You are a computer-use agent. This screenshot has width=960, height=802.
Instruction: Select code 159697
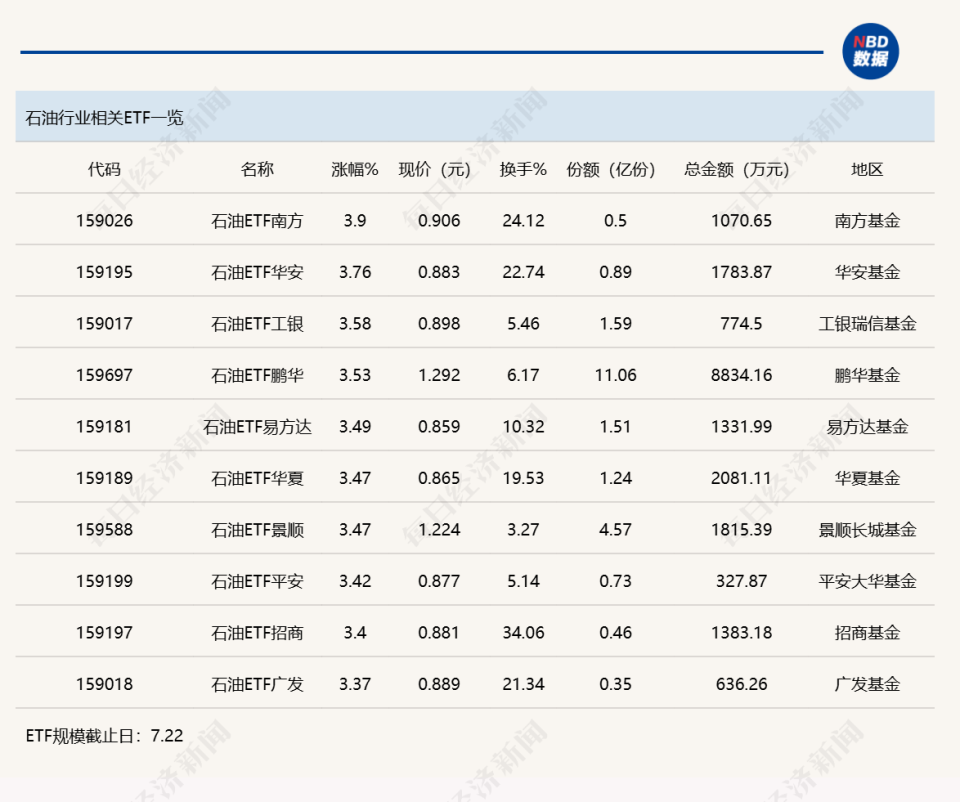pyautogui.click(x=104, y=375)
